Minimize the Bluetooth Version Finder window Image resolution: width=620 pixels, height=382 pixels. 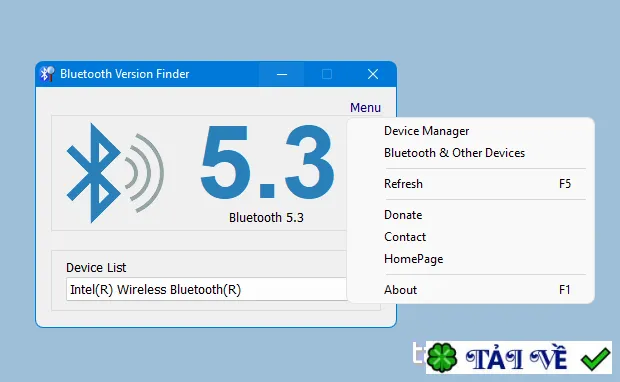point(282,74)
